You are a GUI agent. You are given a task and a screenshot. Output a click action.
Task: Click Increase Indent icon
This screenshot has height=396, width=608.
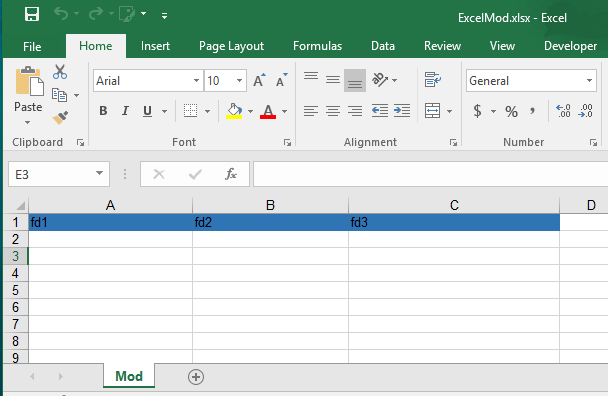coord(402,111)
